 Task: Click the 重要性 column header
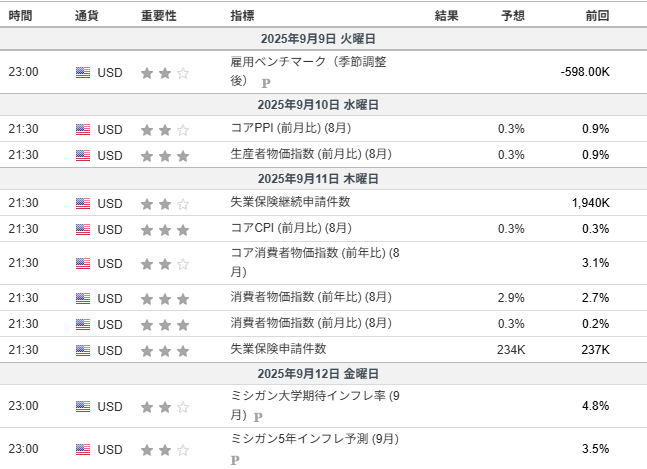pyautogui.click(x=159, y=16)
